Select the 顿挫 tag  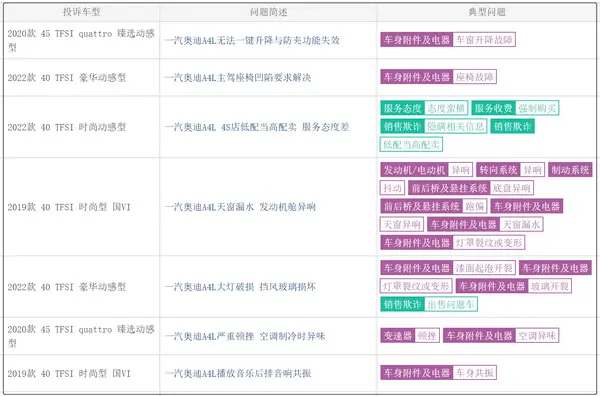[427, 336]
